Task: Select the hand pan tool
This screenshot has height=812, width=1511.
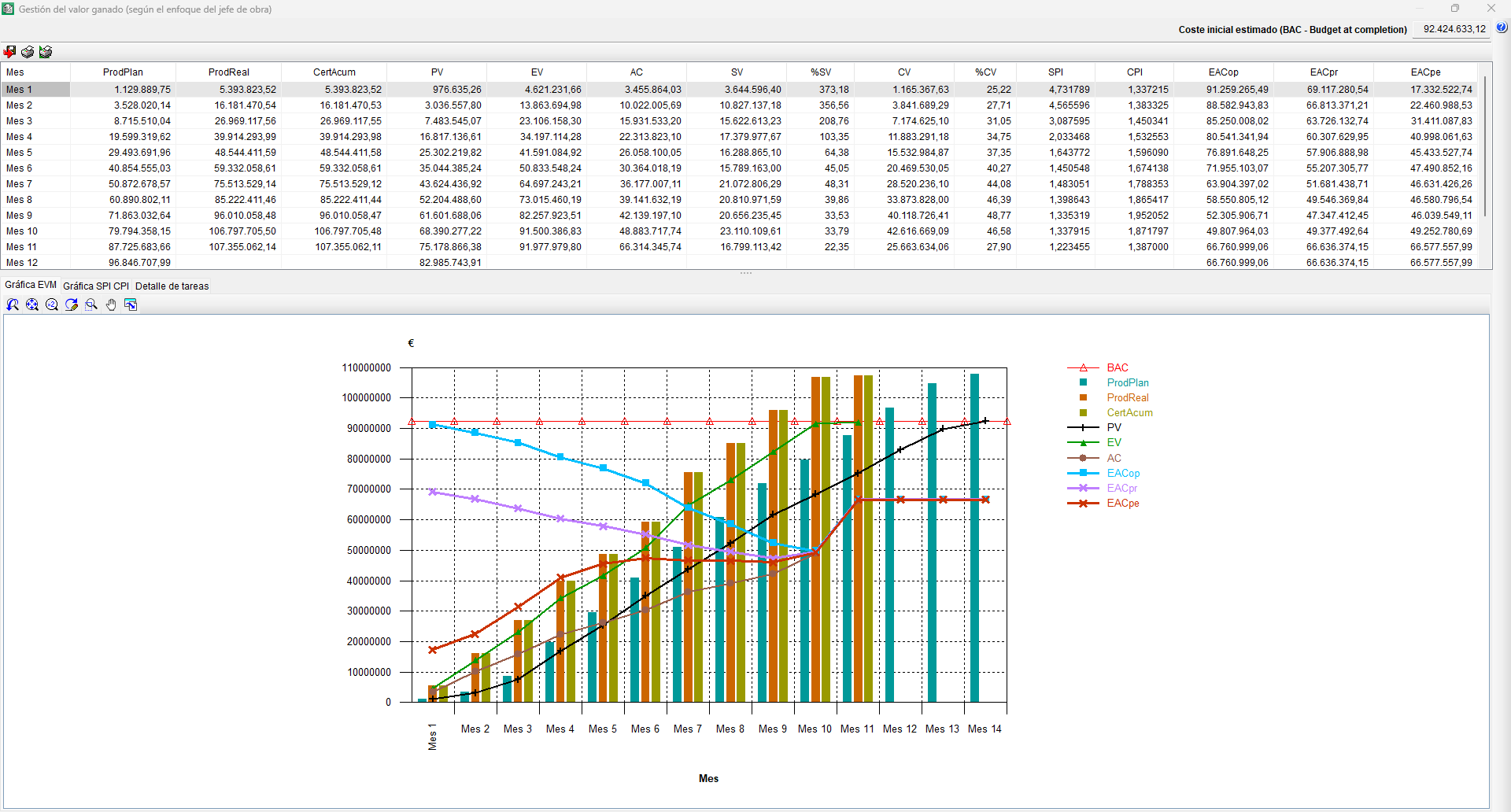Action: (x=111, y=305)
